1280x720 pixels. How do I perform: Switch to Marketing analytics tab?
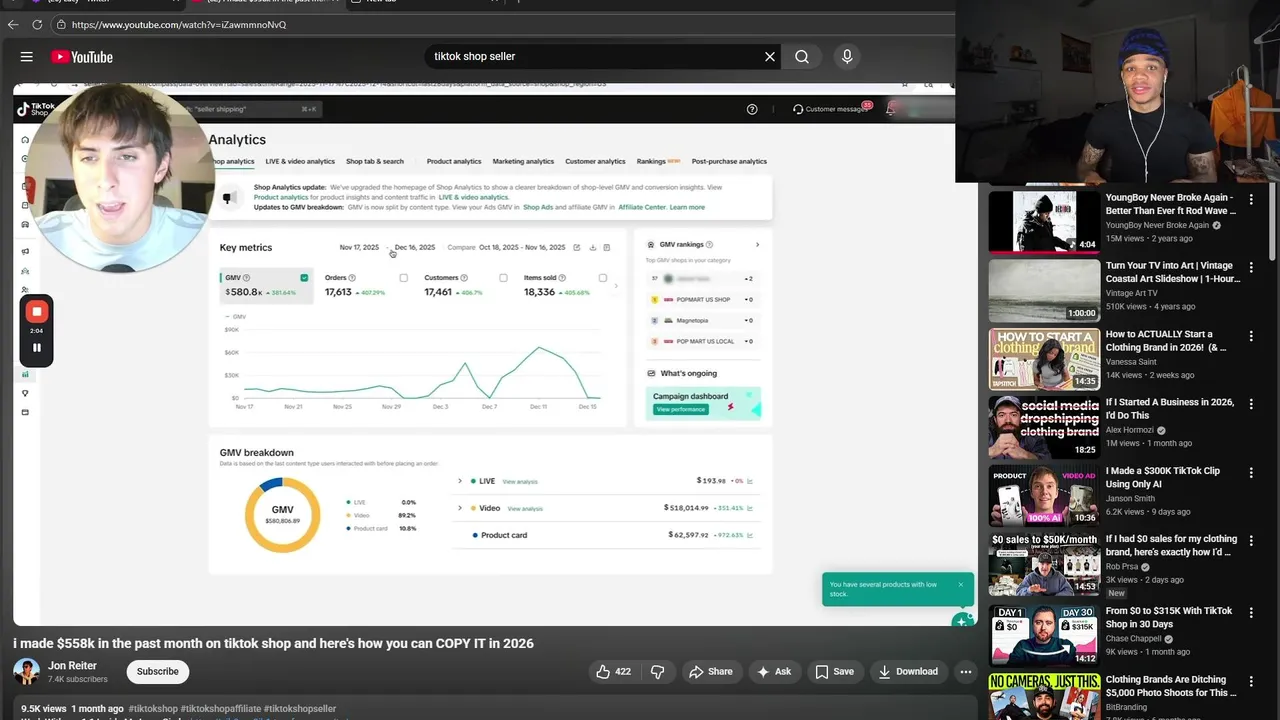[x=523, y=161]
